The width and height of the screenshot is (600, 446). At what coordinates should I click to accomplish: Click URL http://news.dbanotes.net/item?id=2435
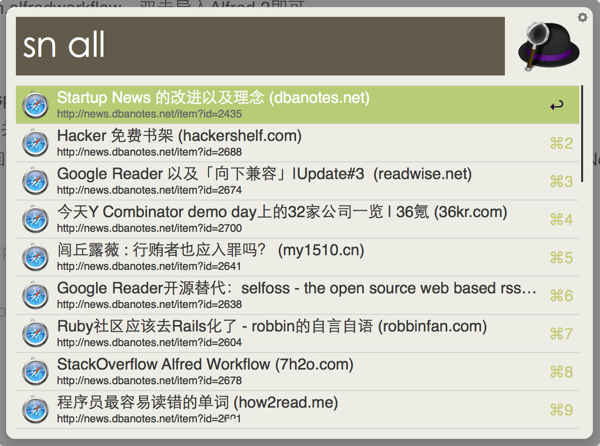point(149,114)
